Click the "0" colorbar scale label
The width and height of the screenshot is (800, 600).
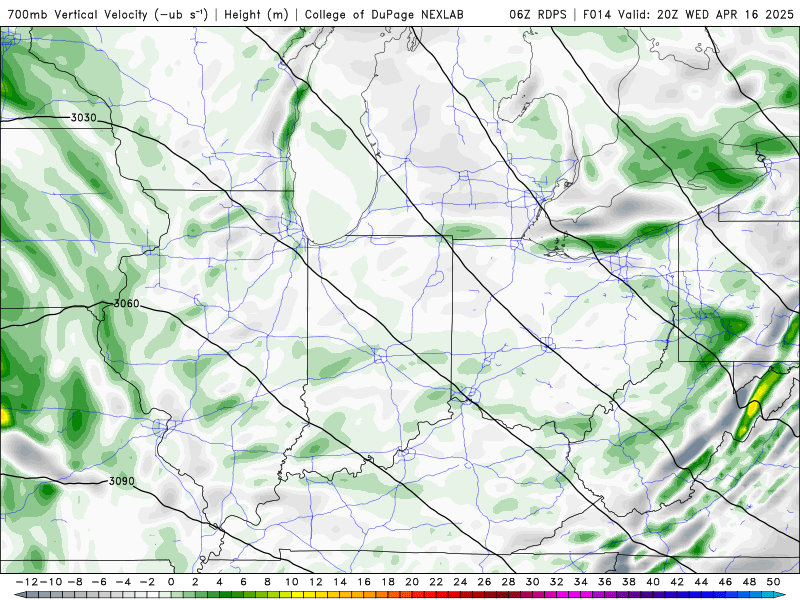click(x=171, y=582)
